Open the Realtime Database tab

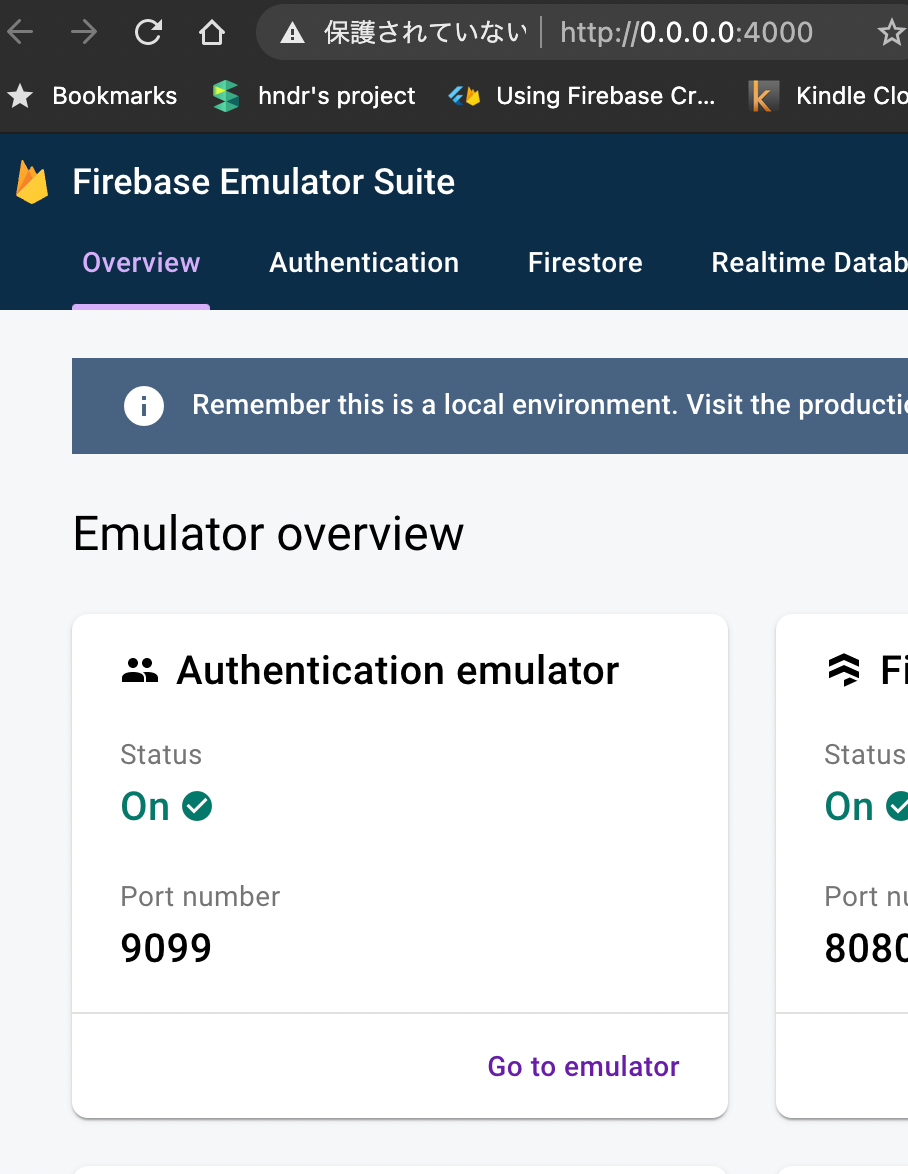(809, 263)
